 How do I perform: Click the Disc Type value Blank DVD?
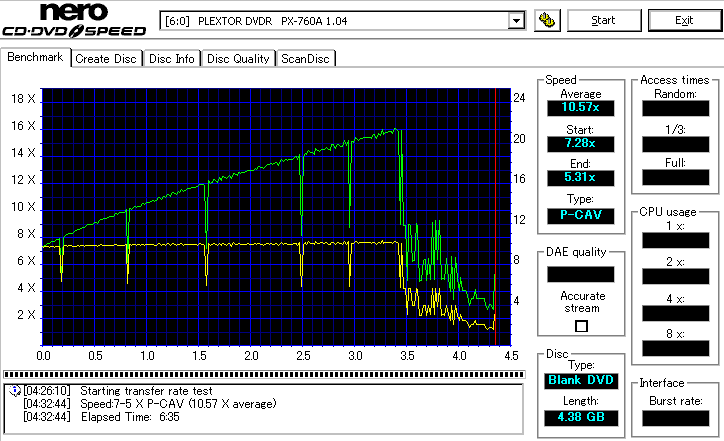pyautogui.click(x=581, y=381)
